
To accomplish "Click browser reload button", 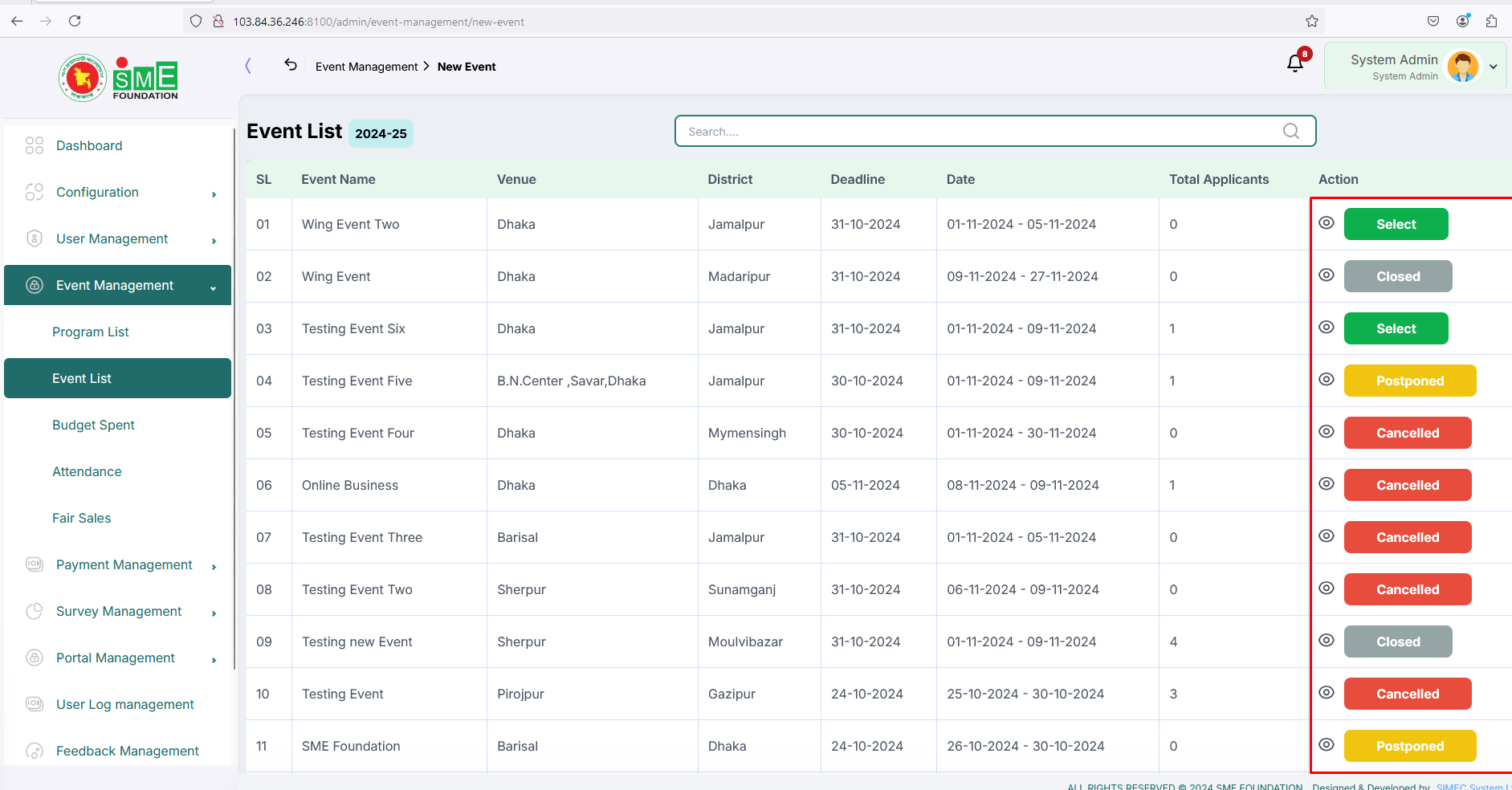I will tap(75, 21).
